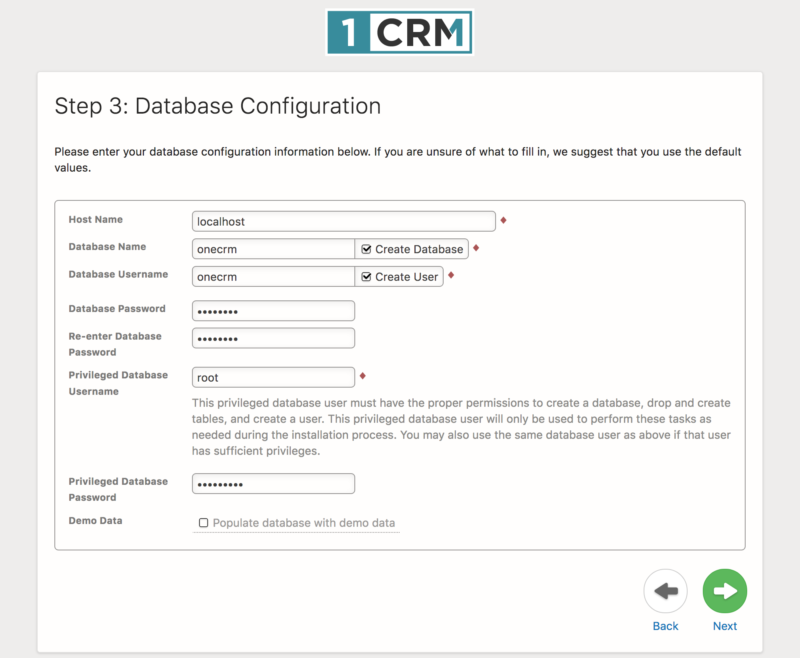Select the Privileged Database Username field showing root
This screenshot has width=800, height=658.
pyautogui.click(x=272, y=377)
